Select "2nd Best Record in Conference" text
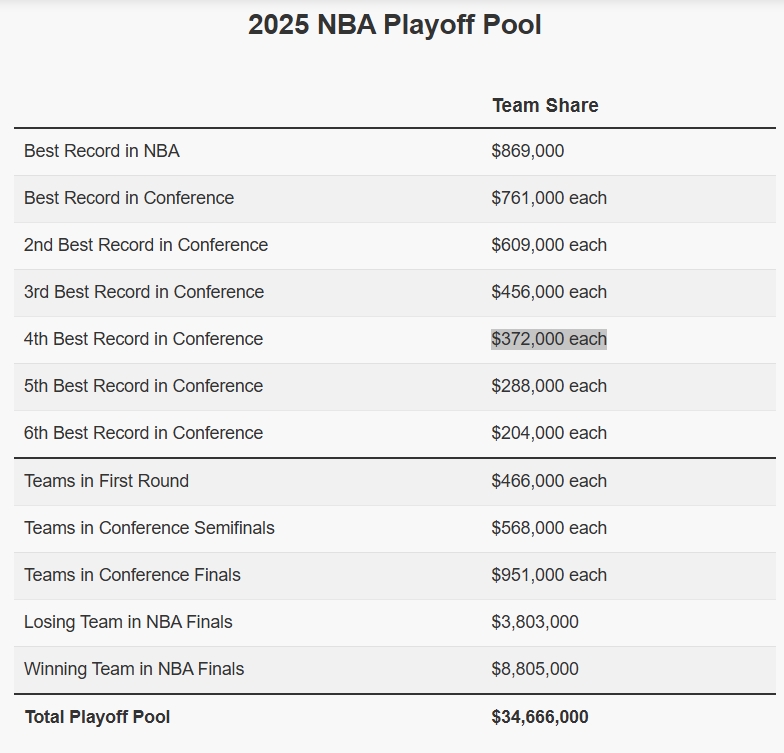 (x=146, y=246)
